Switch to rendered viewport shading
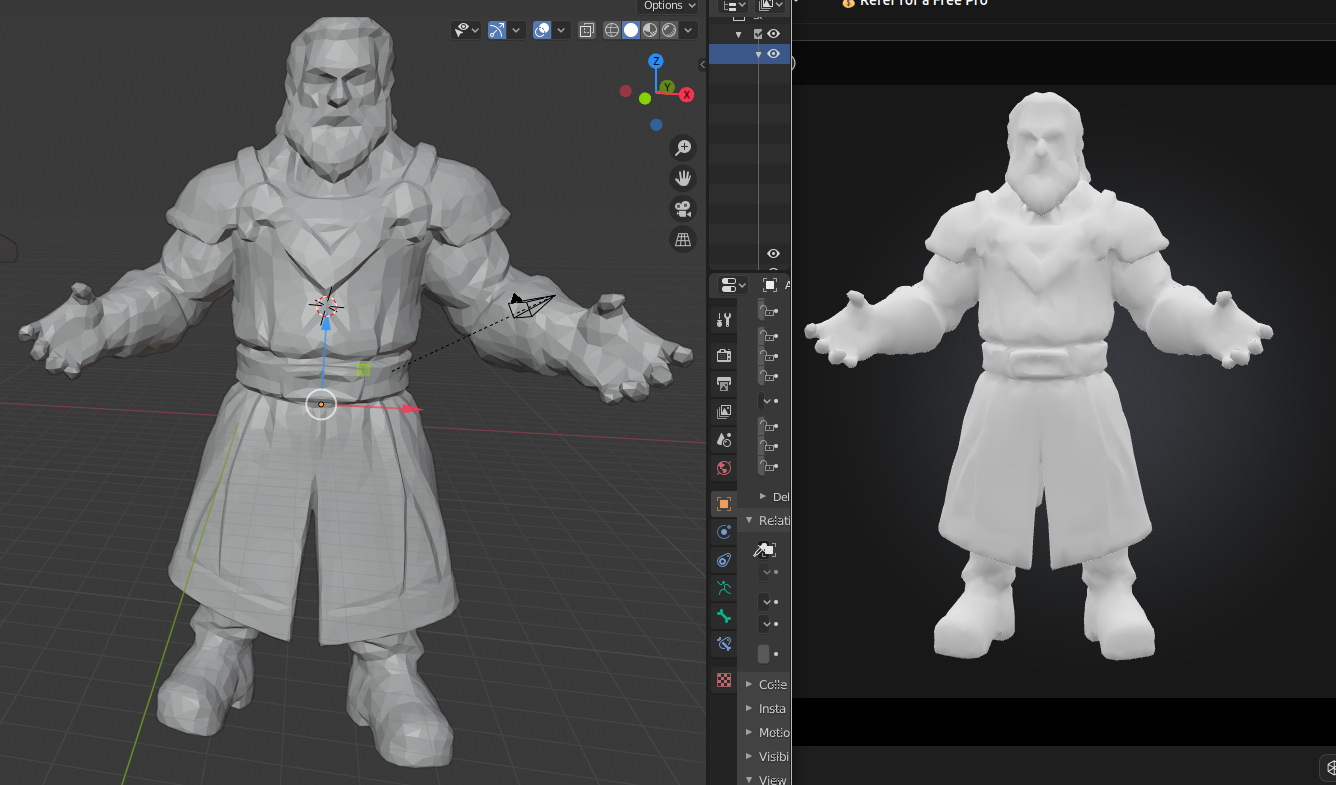 click(669, 30)
